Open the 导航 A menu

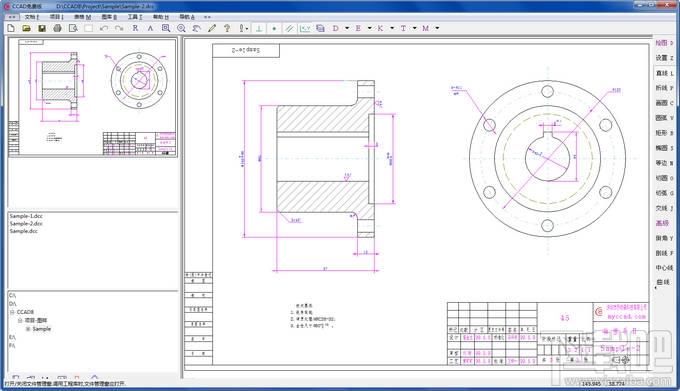pyautogui.click(x=187, y=17)
